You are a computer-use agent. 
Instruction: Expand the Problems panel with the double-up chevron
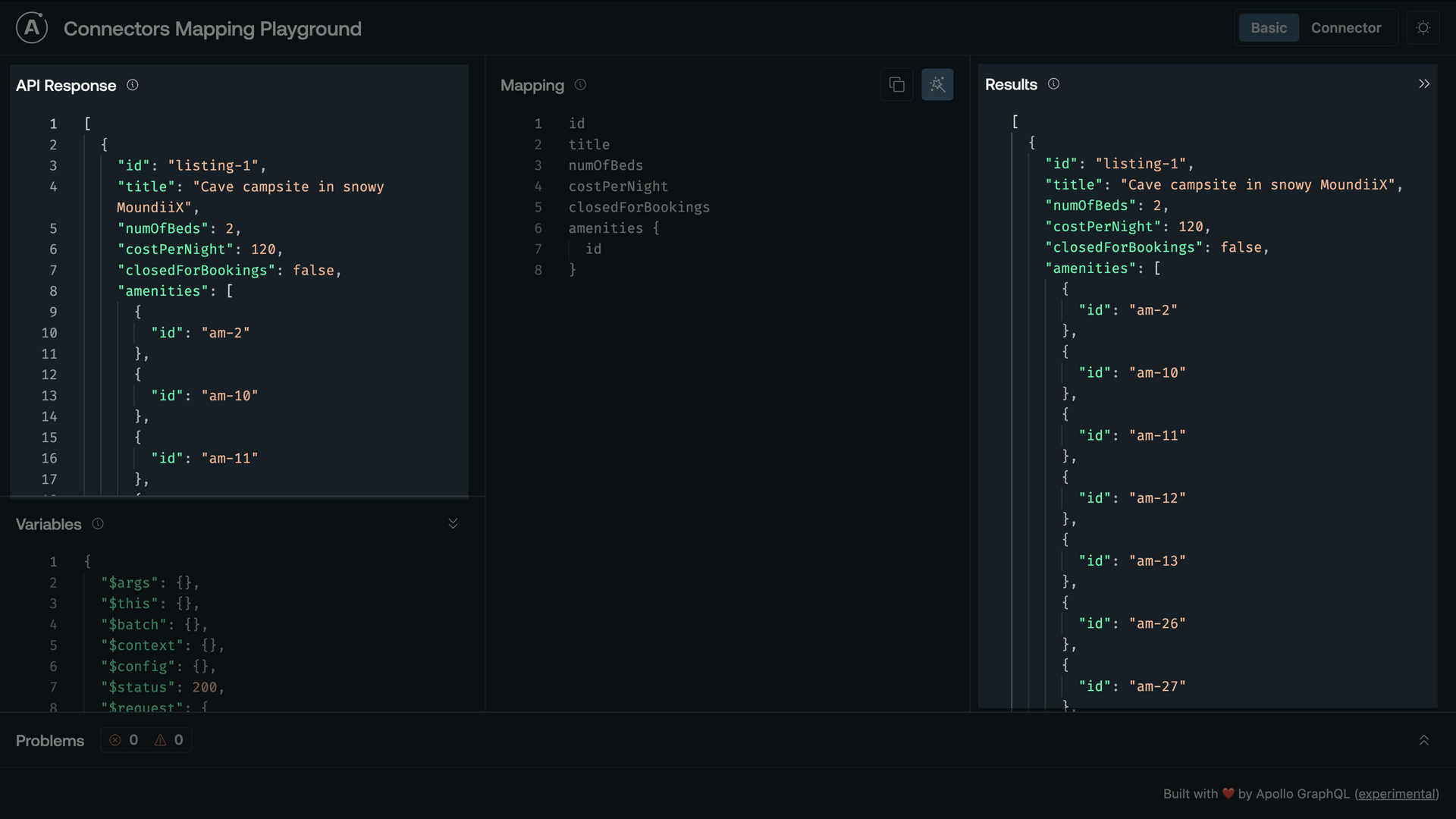coord(1423,740)
